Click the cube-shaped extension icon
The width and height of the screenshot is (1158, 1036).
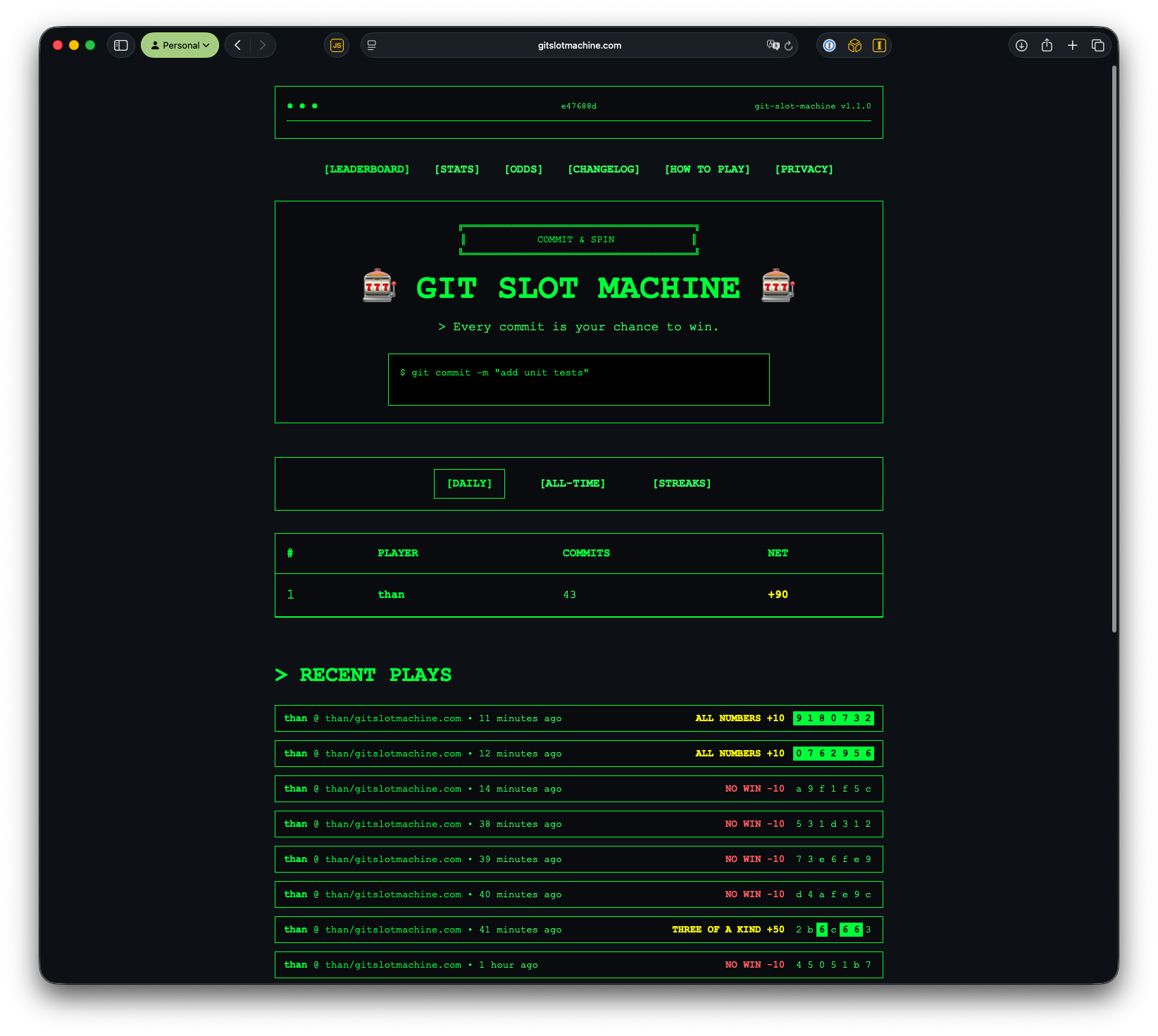[x=854, y=45]
